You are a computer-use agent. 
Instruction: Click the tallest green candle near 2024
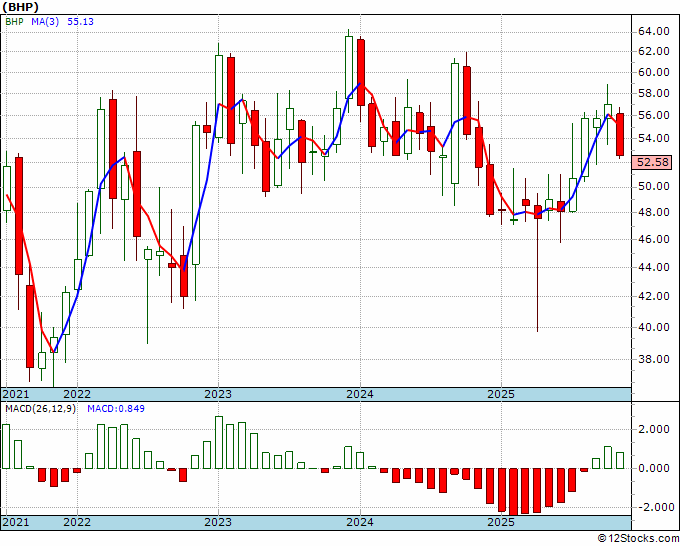349,67
